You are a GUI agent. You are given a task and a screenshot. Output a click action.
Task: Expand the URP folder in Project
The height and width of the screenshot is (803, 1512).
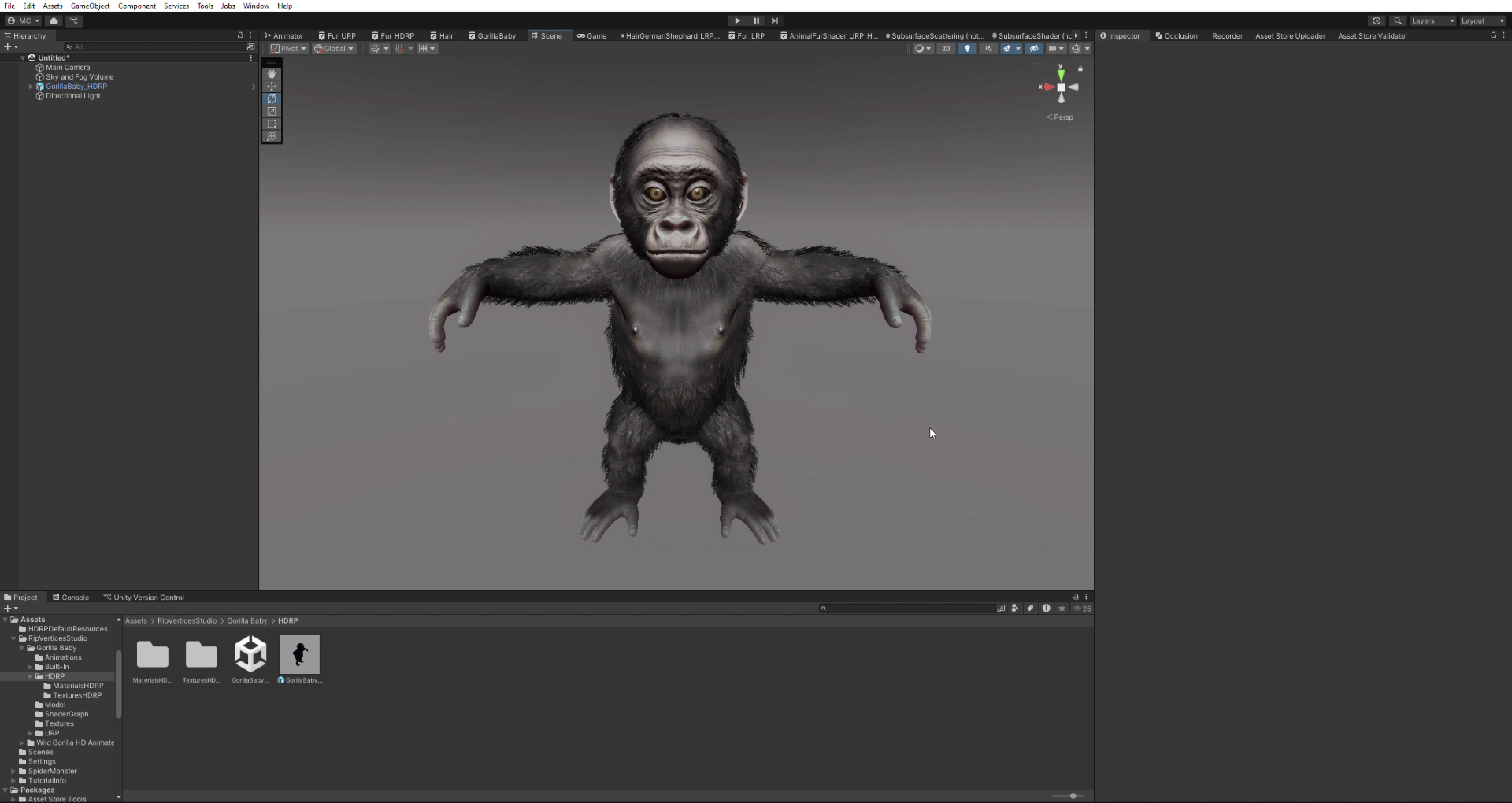click(x=30, y=733)
